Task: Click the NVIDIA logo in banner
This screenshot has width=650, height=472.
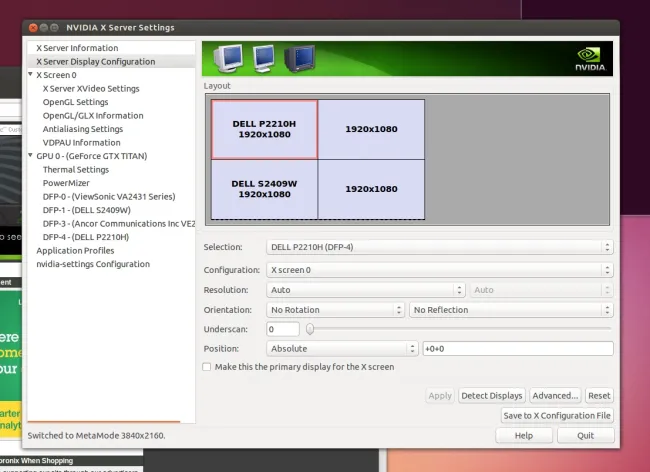Action: pyautogui.click(x=590, y=59)
